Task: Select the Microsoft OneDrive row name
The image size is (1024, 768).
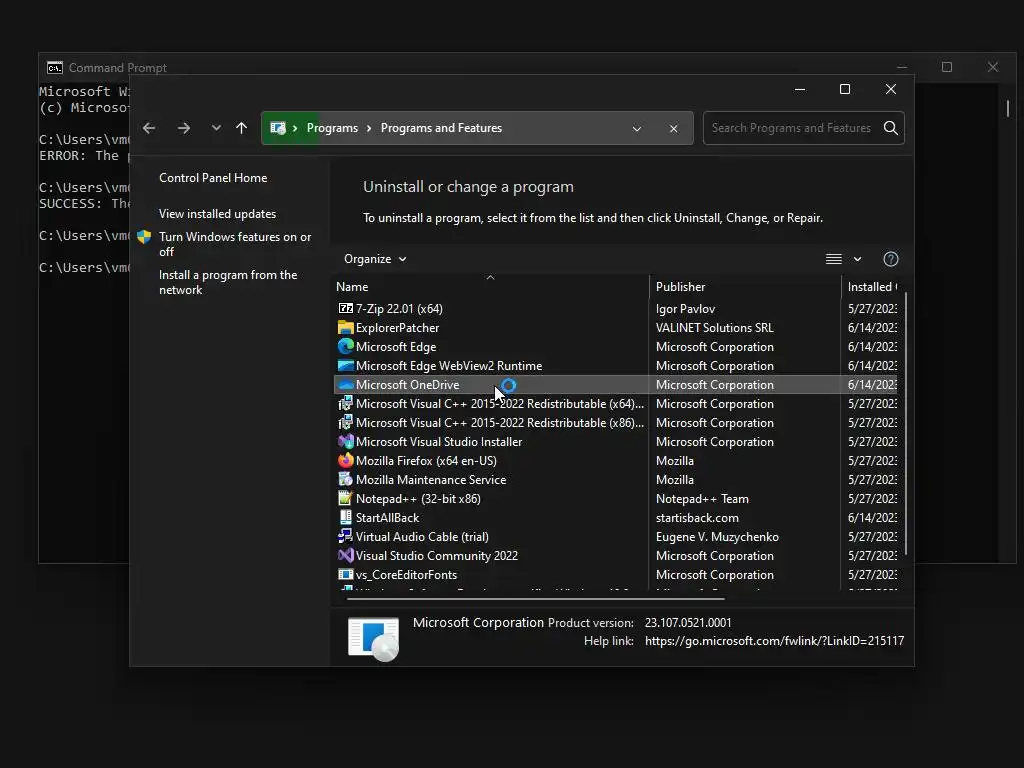Action: click(x=408, y=385)
